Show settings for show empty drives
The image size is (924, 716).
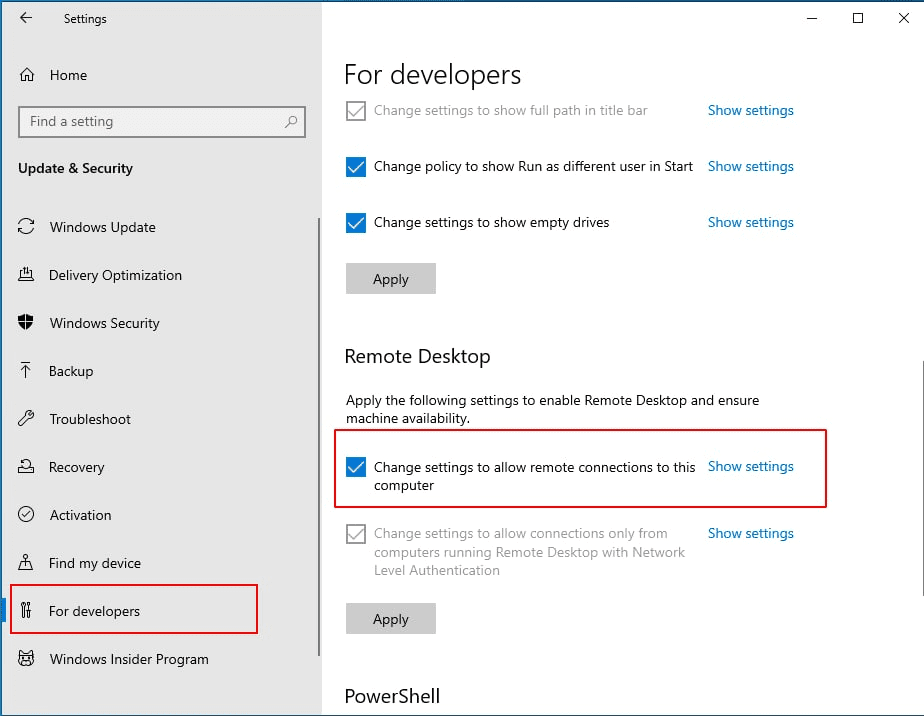[x=750, y=222]
